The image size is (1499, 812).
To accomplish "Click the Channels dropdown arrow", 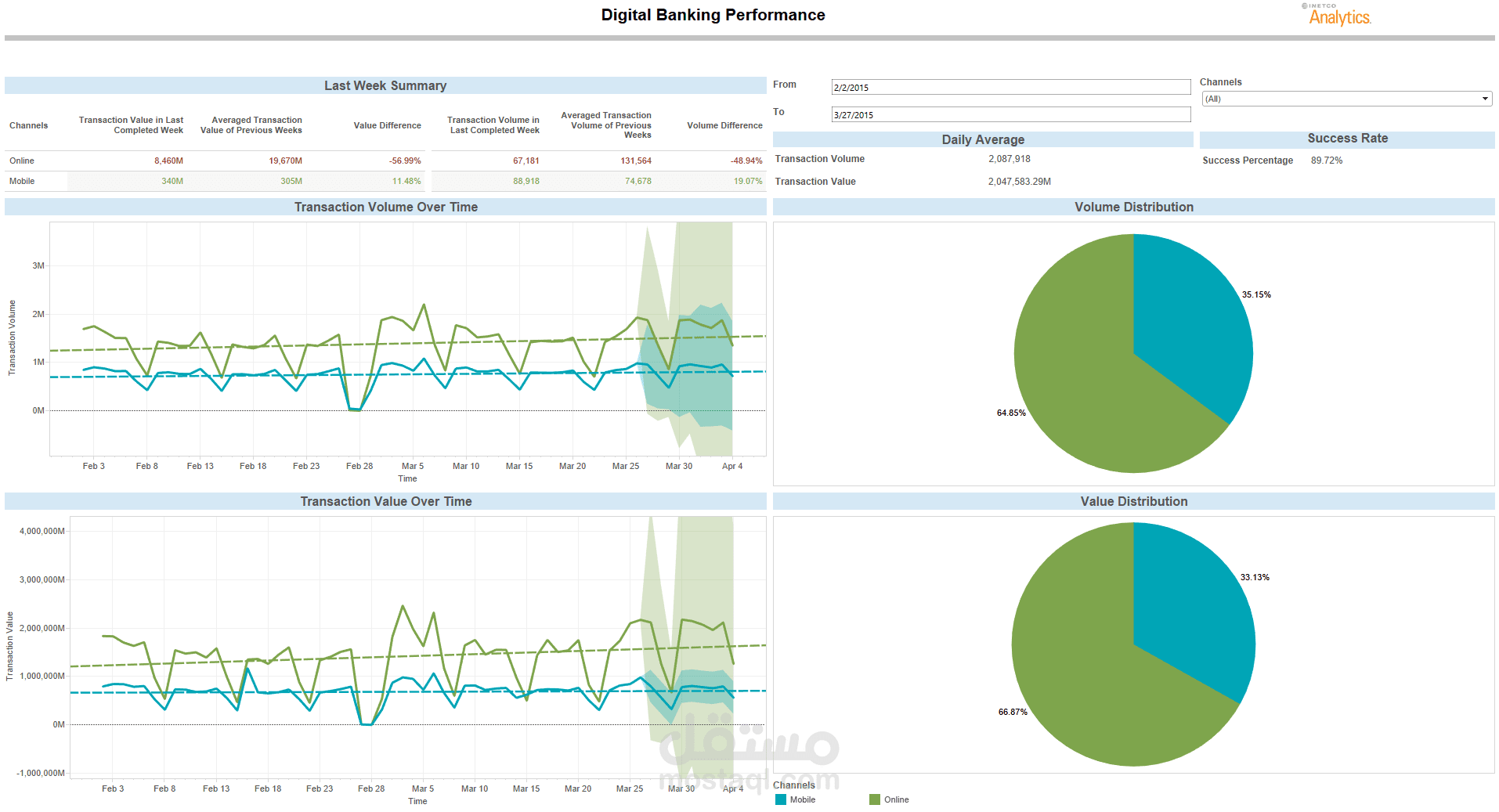I will [x=1485, y=99].
